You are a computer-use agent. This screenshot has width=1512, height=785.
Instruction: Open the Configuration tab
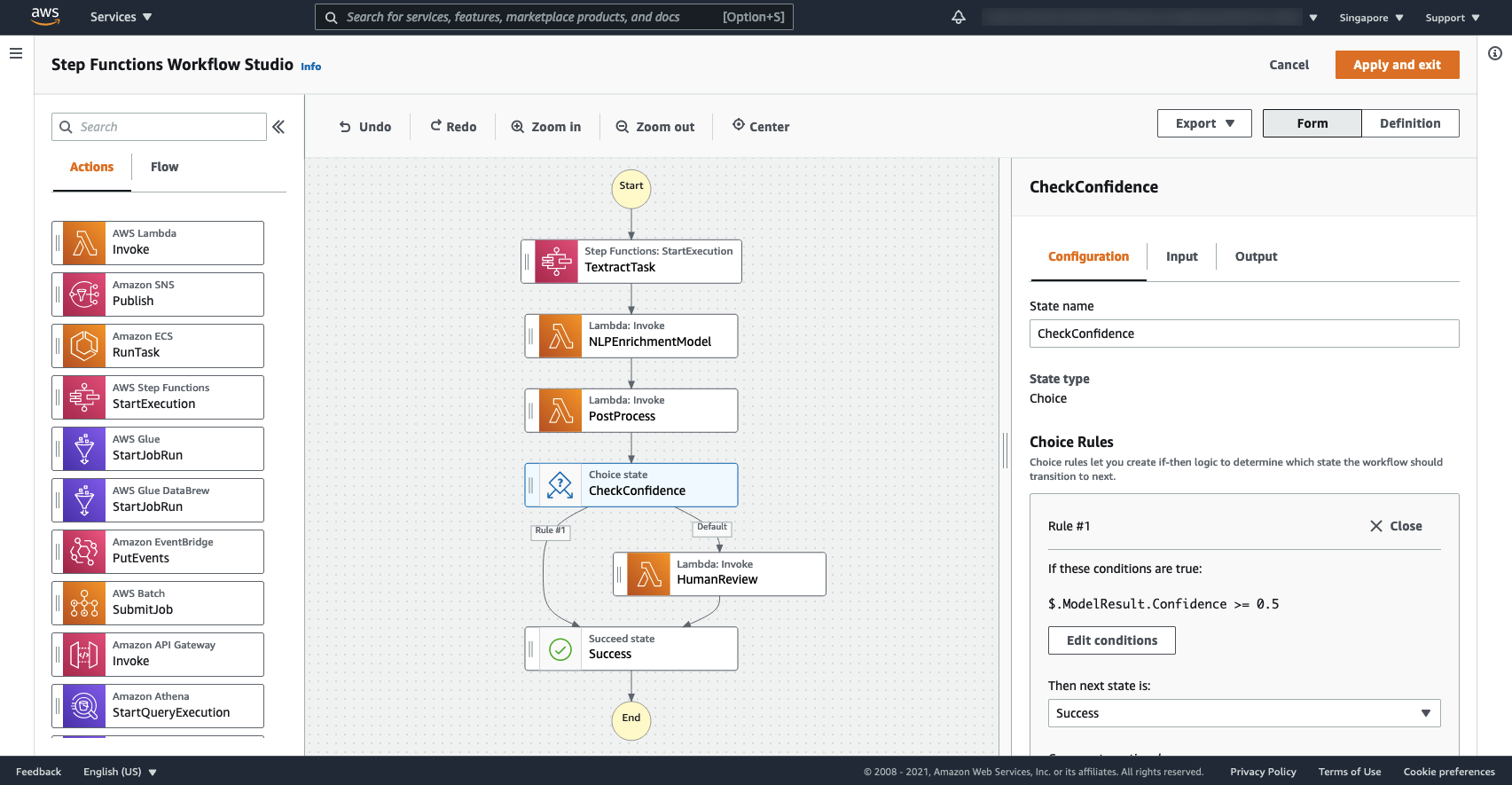[1088, 256]
